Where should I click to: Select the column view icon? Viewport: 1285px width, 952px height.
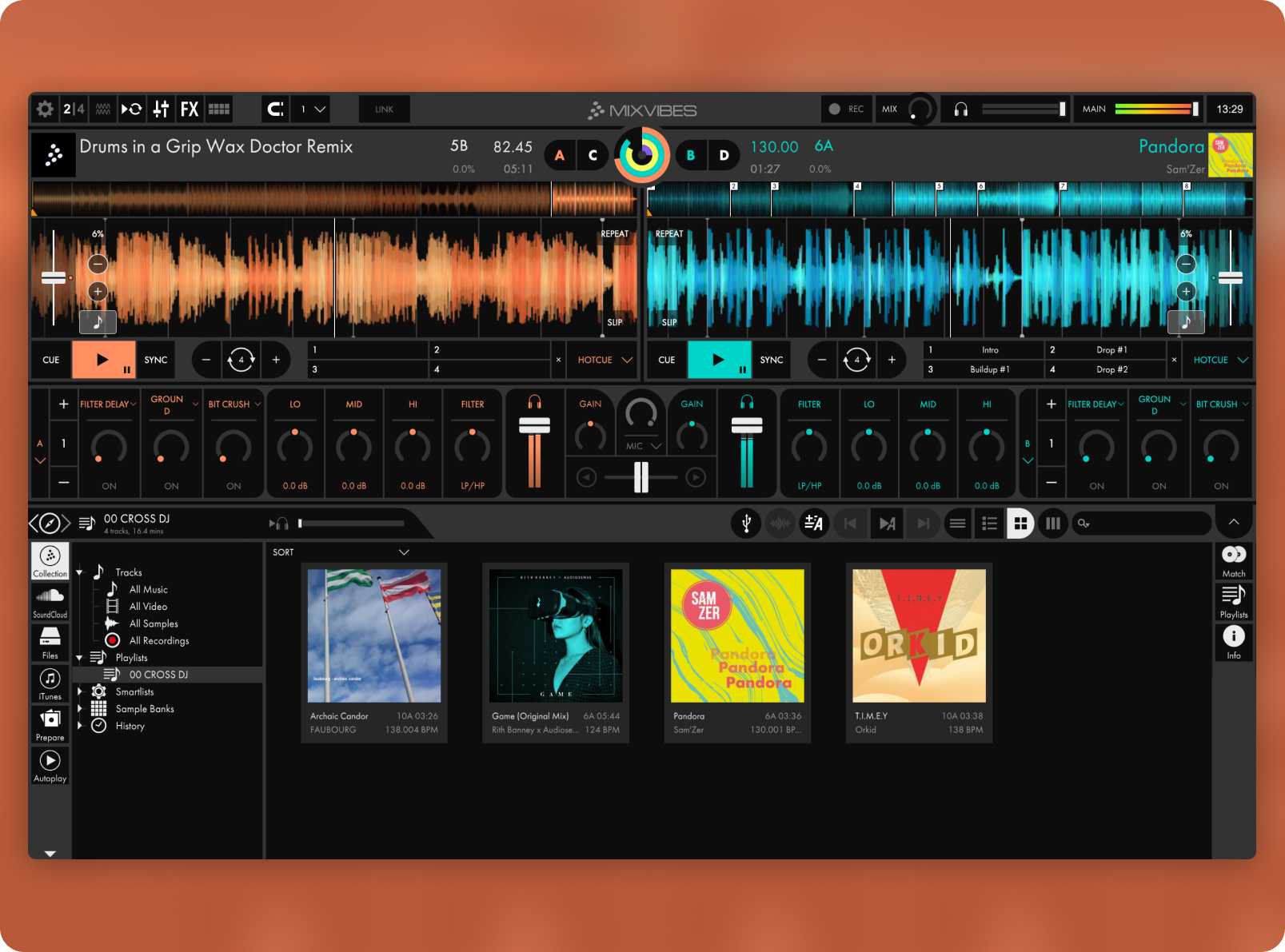coord(1053,524)
